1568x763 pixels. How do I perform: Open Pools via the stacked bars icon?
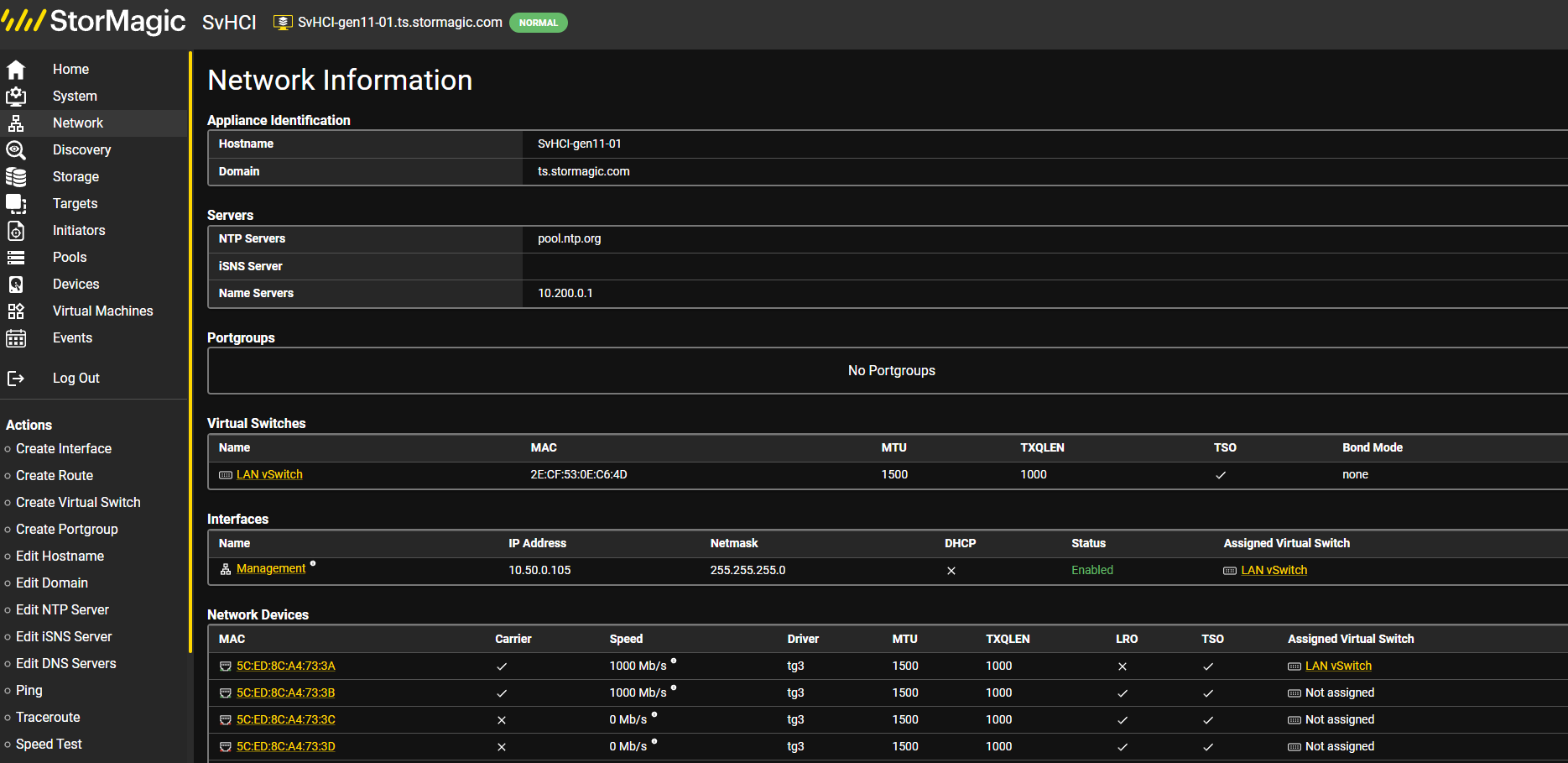coord(16,258)
